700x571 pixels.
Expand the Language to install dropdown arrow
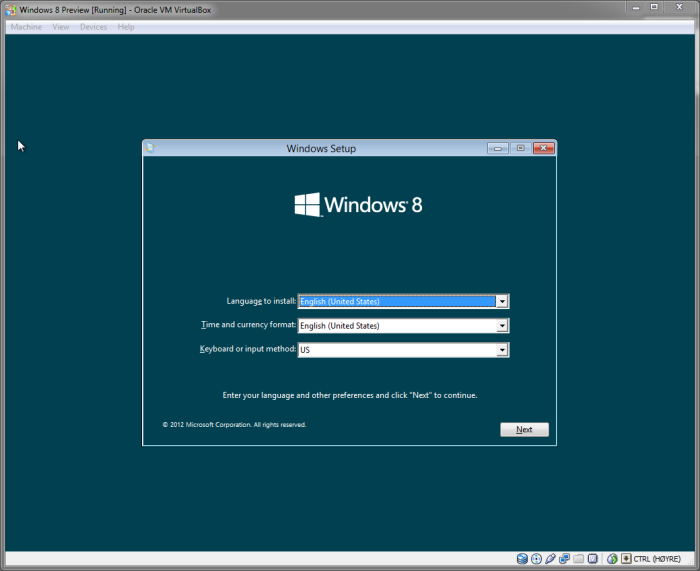[x=502, y=301]
